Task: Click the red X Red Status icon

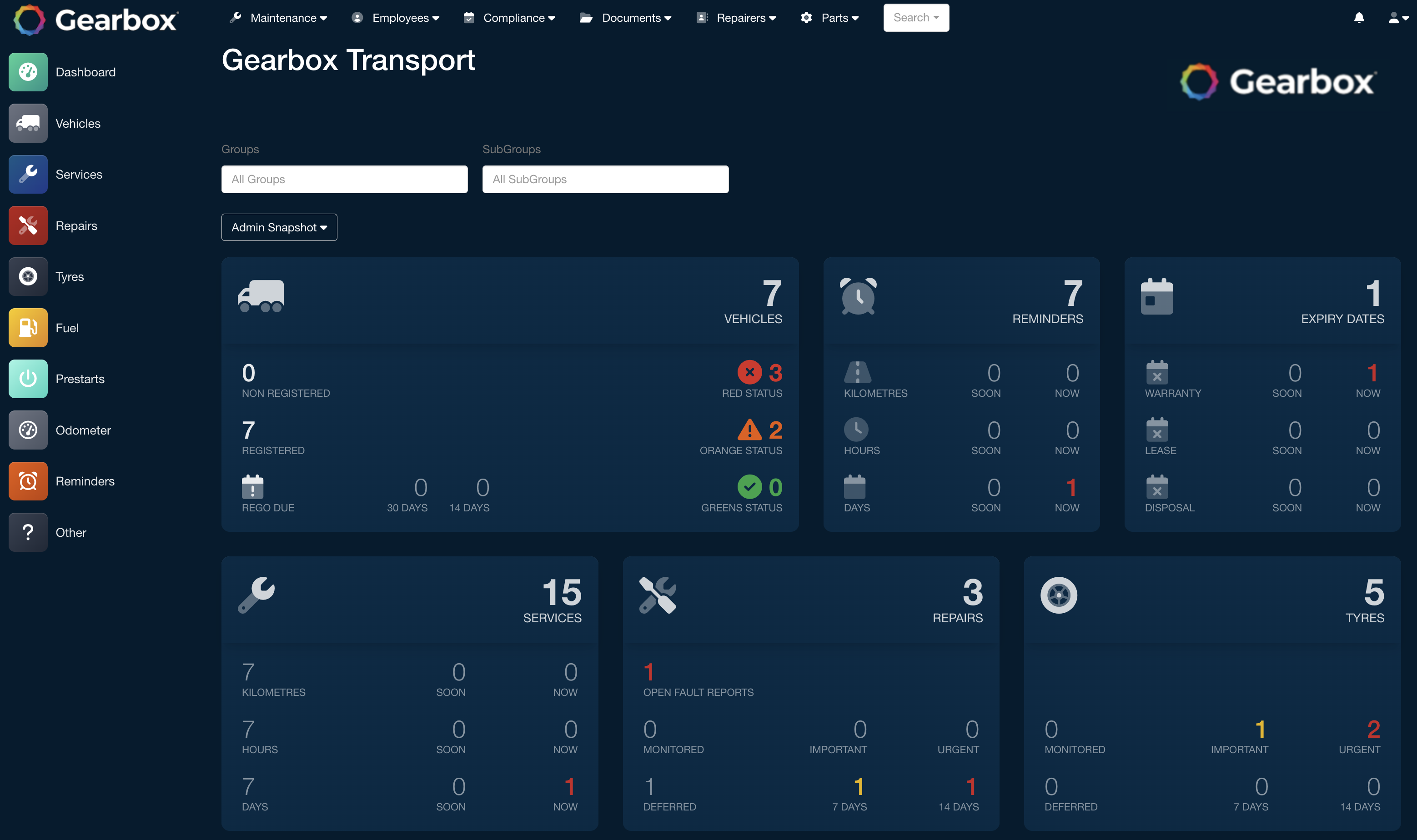Action: (x=749, y=372)
